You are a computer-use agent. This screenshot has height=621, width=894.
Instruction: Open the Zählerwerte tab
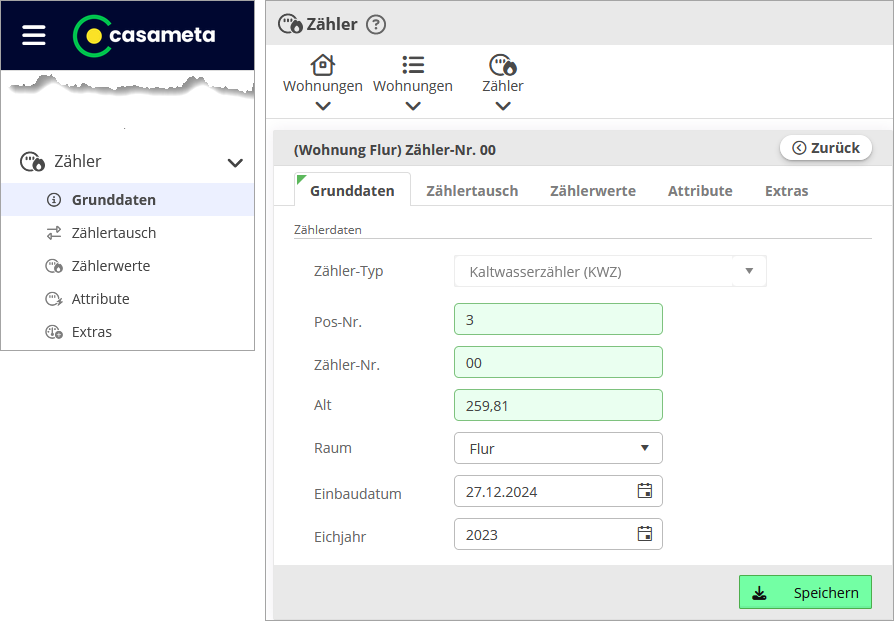(592, 190)
